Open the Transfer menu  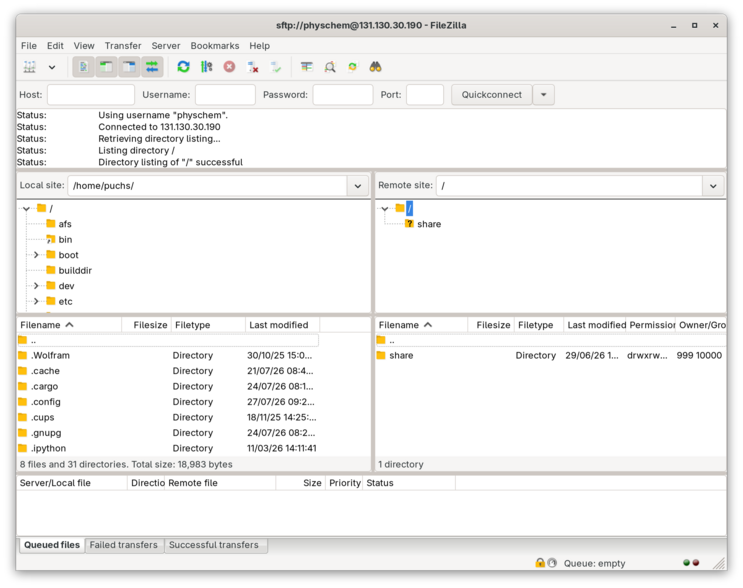(123, 45)
